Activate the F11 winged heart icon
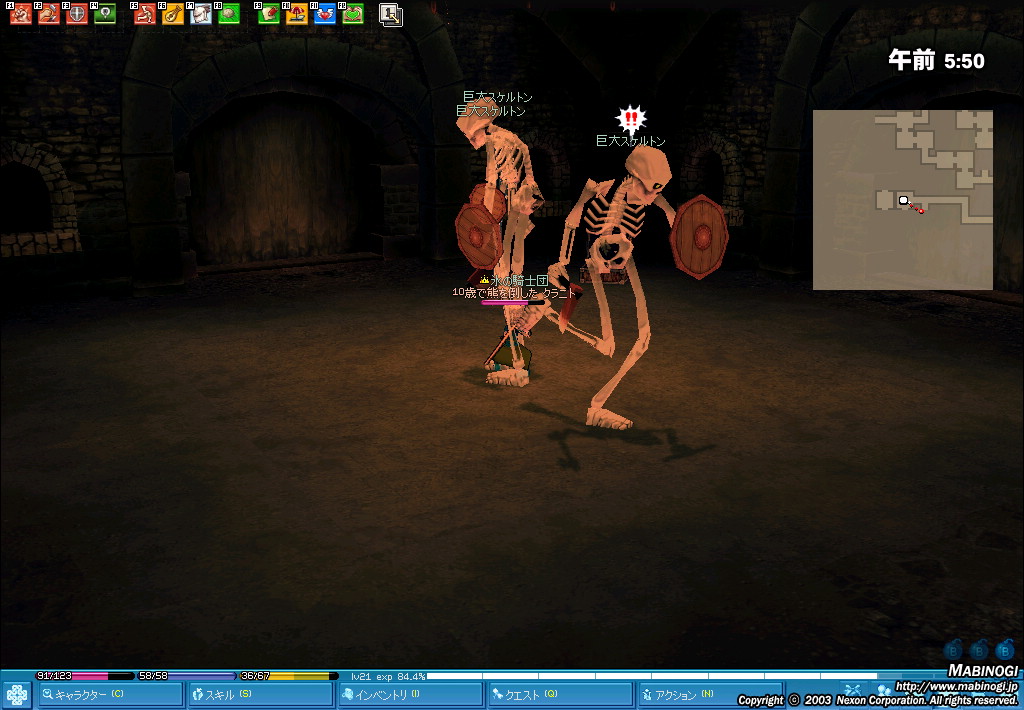Viewport: 1024px width, 710px height. 325,14
